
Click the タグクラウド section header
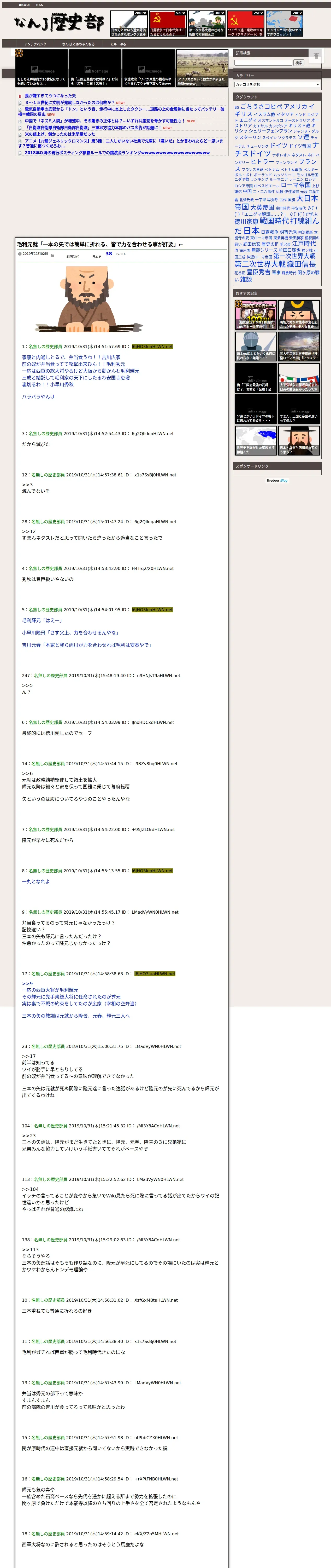point(277,97)
